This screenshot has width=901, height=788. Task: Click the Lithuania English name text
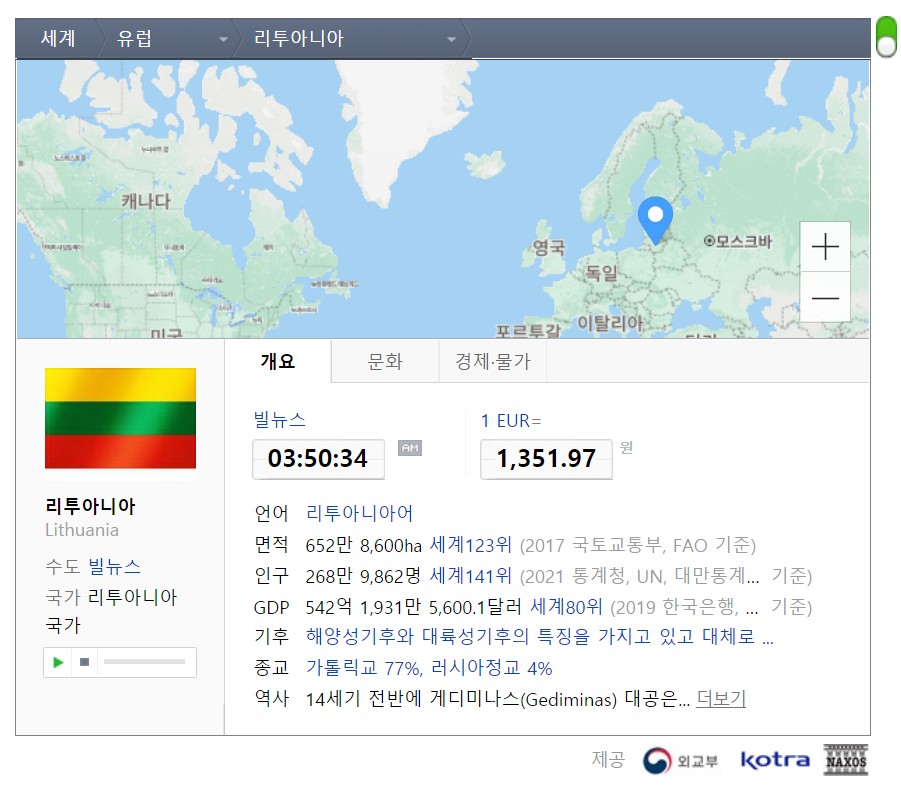click(82, 529)
